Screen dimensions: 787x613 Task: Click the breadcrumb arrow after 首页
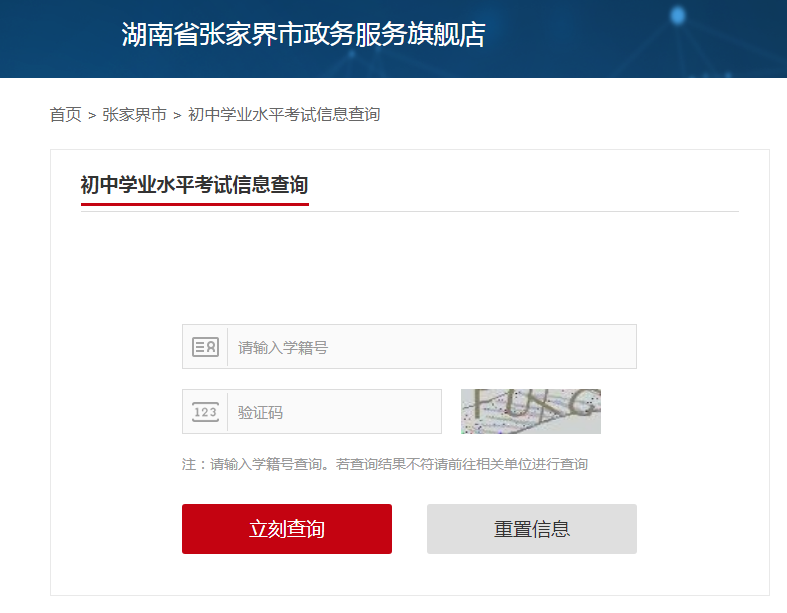(x=92, y=116)
